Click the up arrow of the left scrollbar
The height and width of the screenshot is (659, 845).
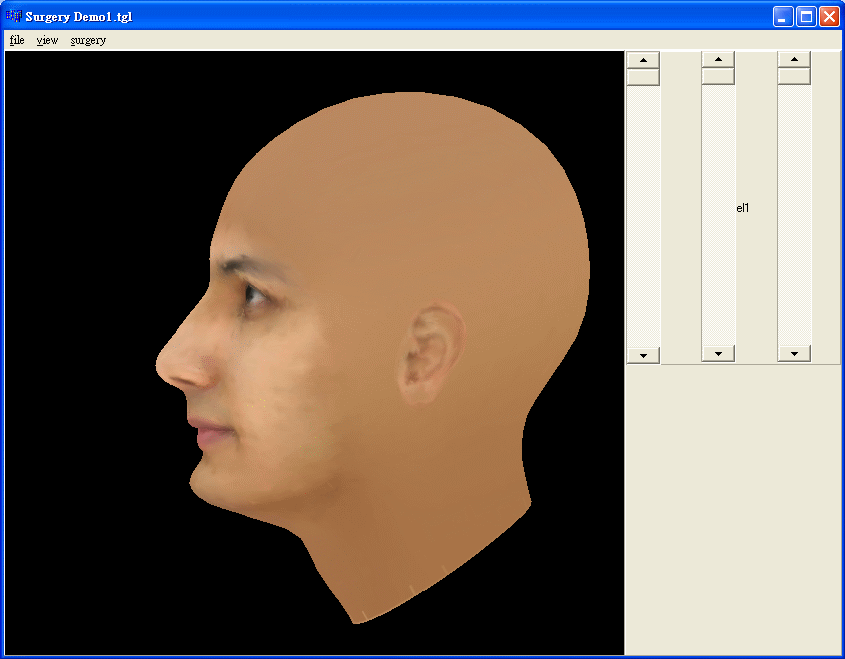pyautogui.click(x=643, y=60)
